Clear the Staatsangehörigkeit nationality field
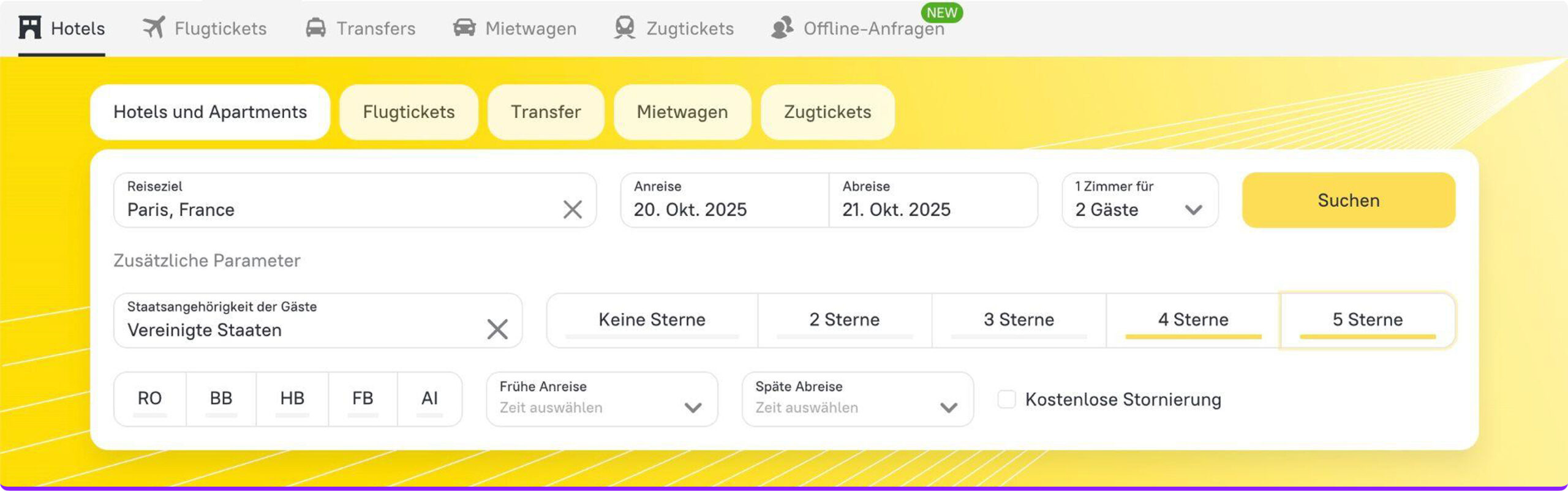The width and height of the screenshot is (1568, 491). coord(497,329)
